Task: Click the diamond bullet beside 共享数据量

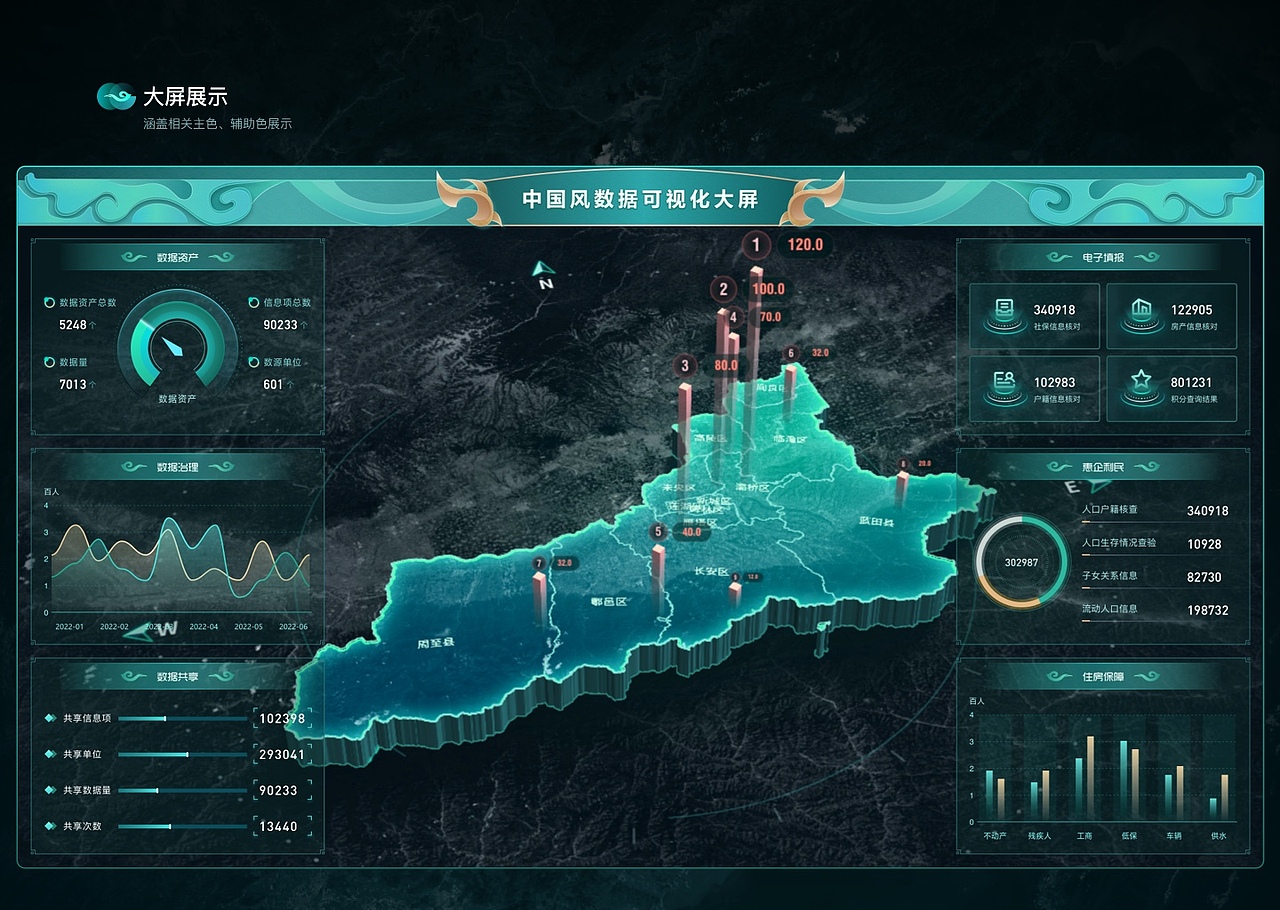Action: 49,790
